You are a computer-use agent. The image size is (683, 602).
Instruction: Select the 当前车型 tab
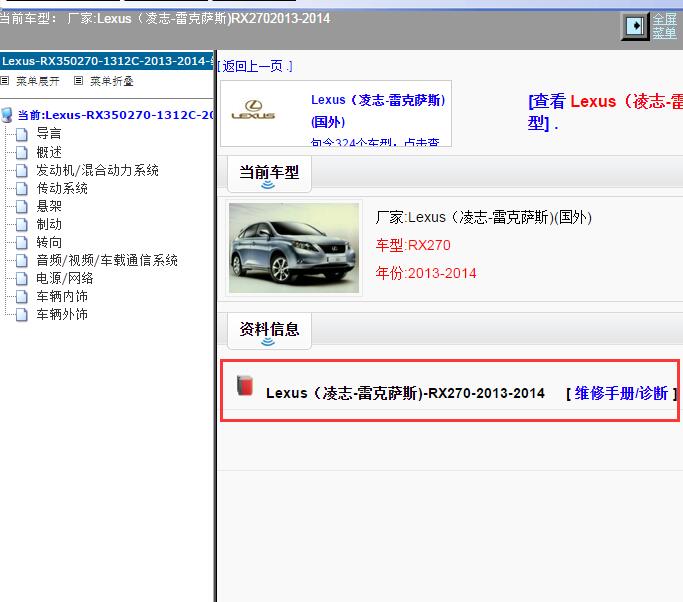pyautogui.click(x=269, y=173)
